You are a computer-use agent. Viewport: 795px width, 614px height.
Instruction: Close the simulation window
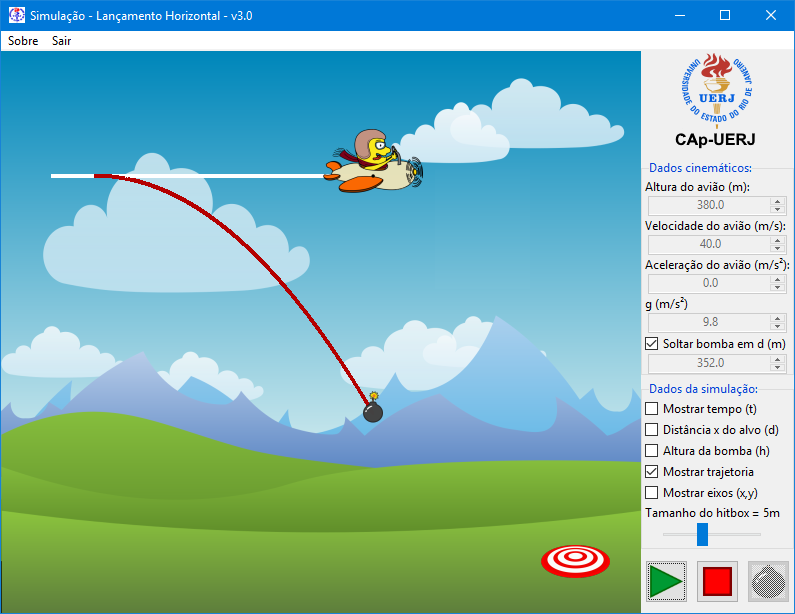click(x=771, y=15)
